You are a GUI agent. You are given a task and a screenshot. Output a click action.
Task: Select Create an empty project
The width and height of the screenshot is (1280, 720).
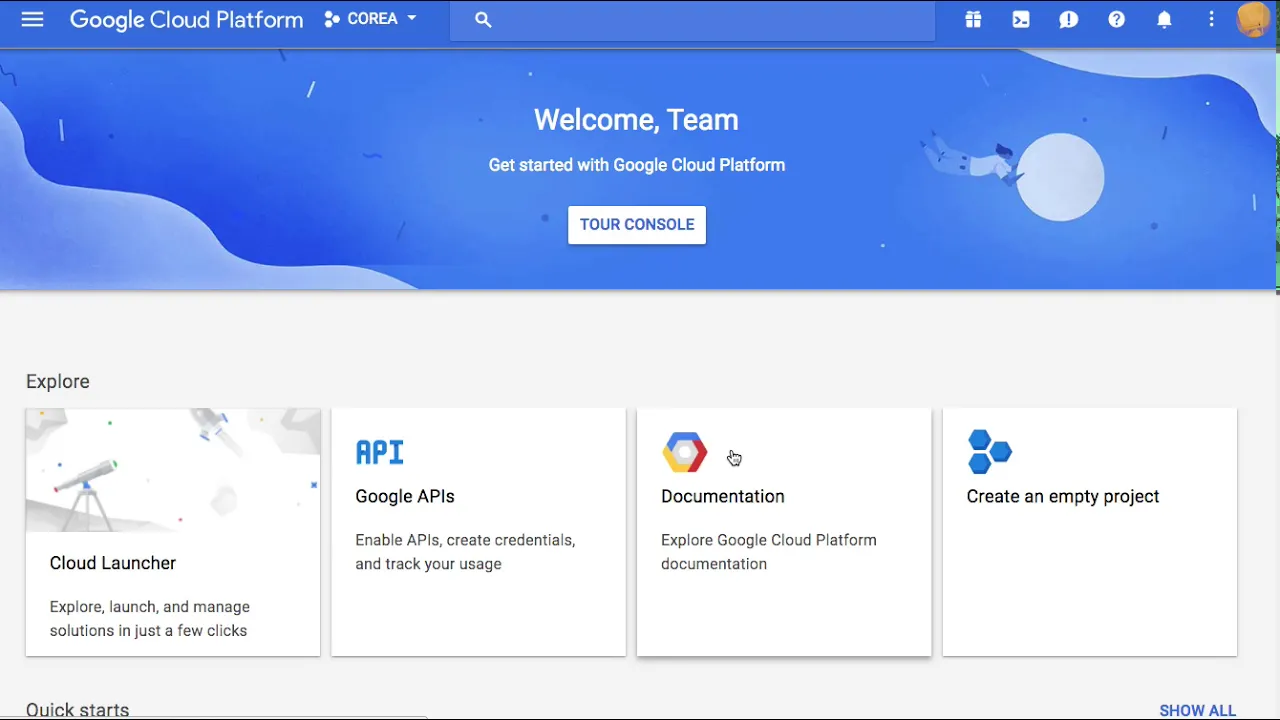(1063, 496)
